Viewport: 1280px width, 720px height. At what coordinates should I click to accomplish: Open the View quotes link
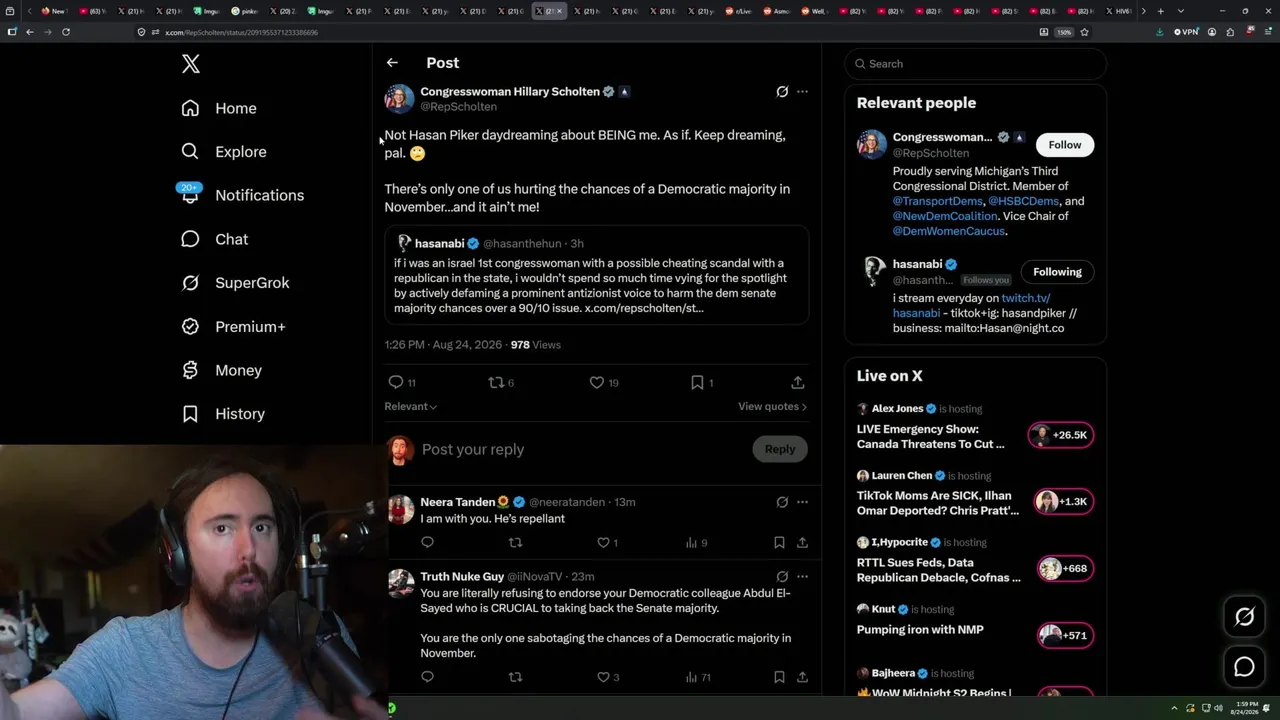[x=772, y=407]
